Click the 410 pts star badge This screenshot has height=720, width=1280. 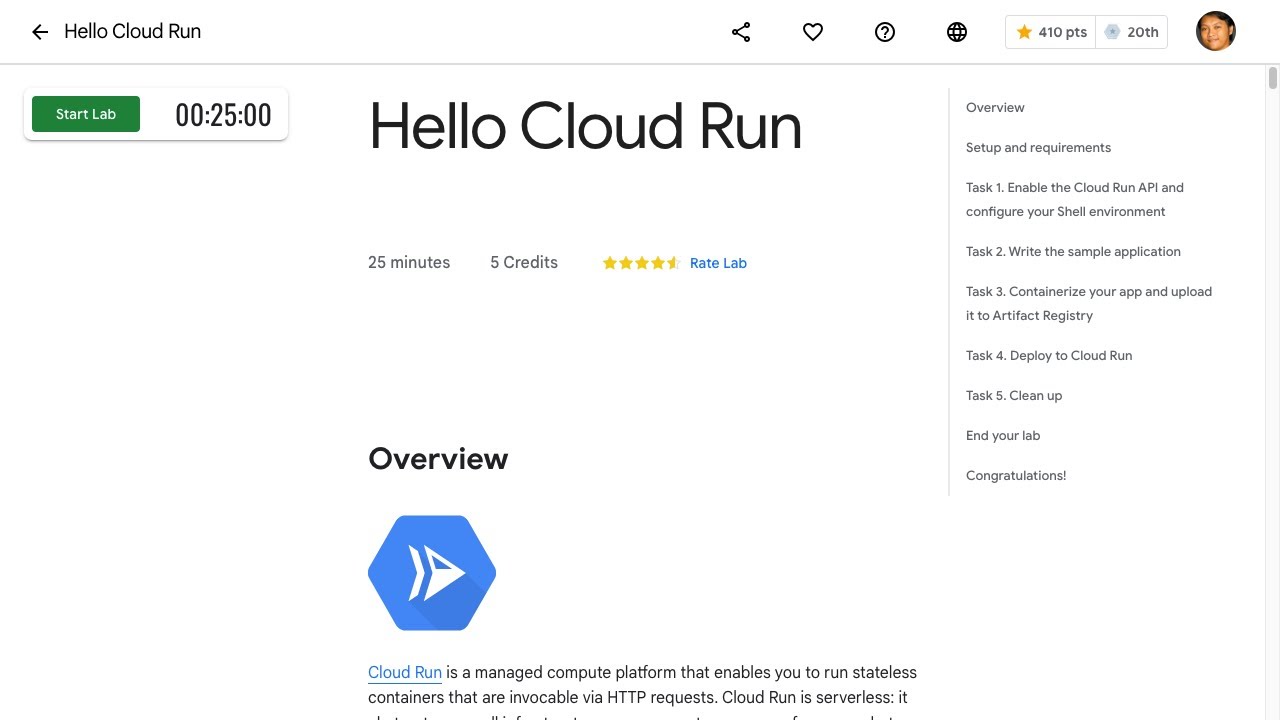click(1051, 32)
